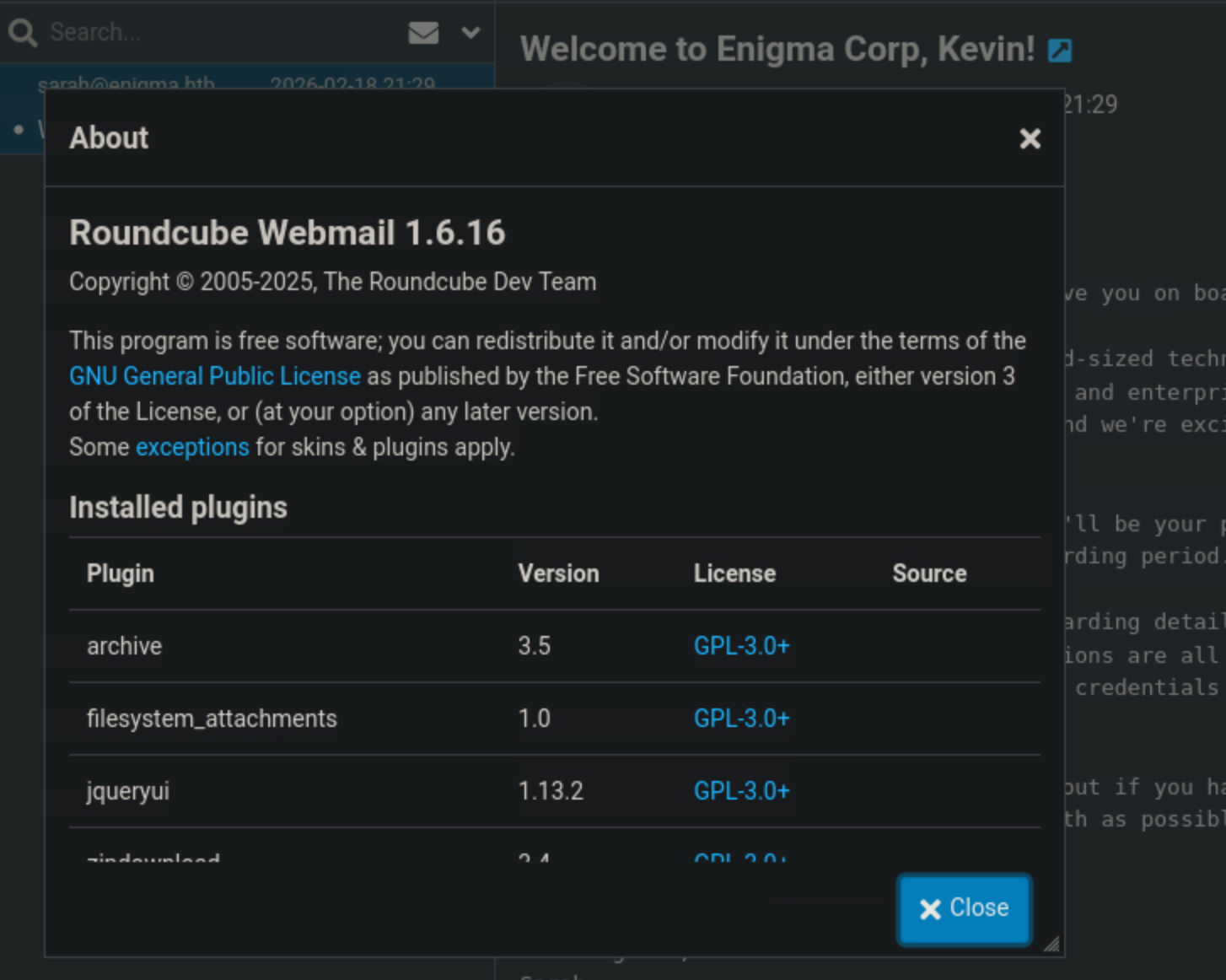The image size is (1226, 980).
Task: Open GPL-3.0+ license for archive plugin
Action: point(741,646)
